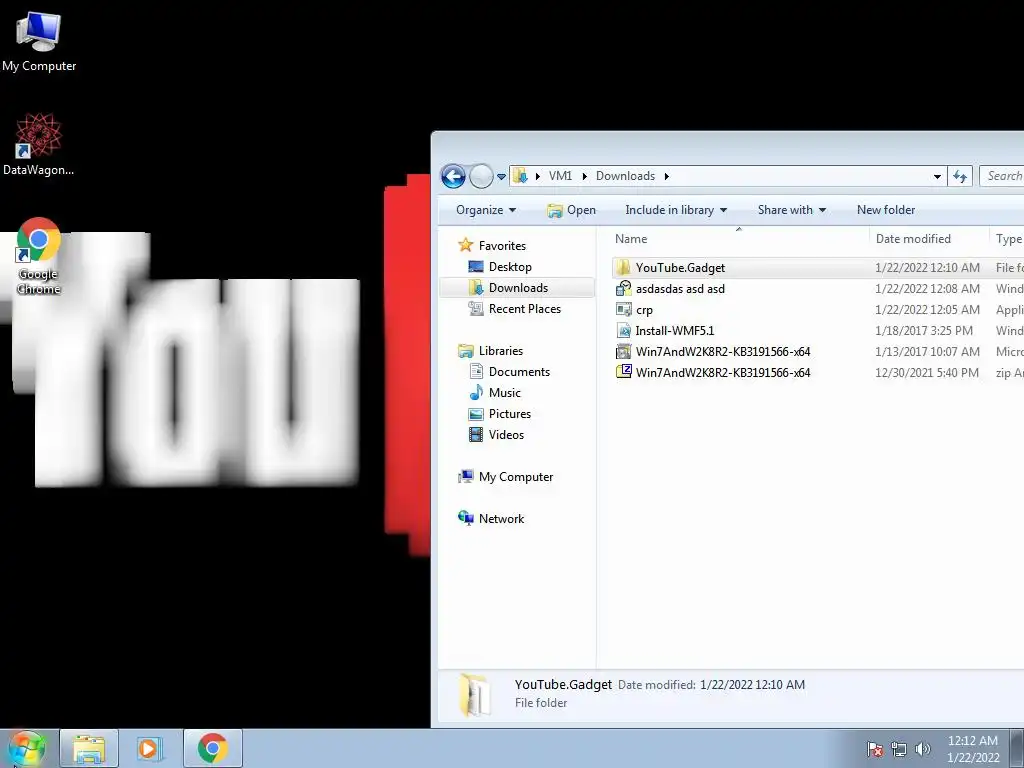Click Install-WMF5.1 script icon
1024x768 pixels.
(x=624, y=330)
